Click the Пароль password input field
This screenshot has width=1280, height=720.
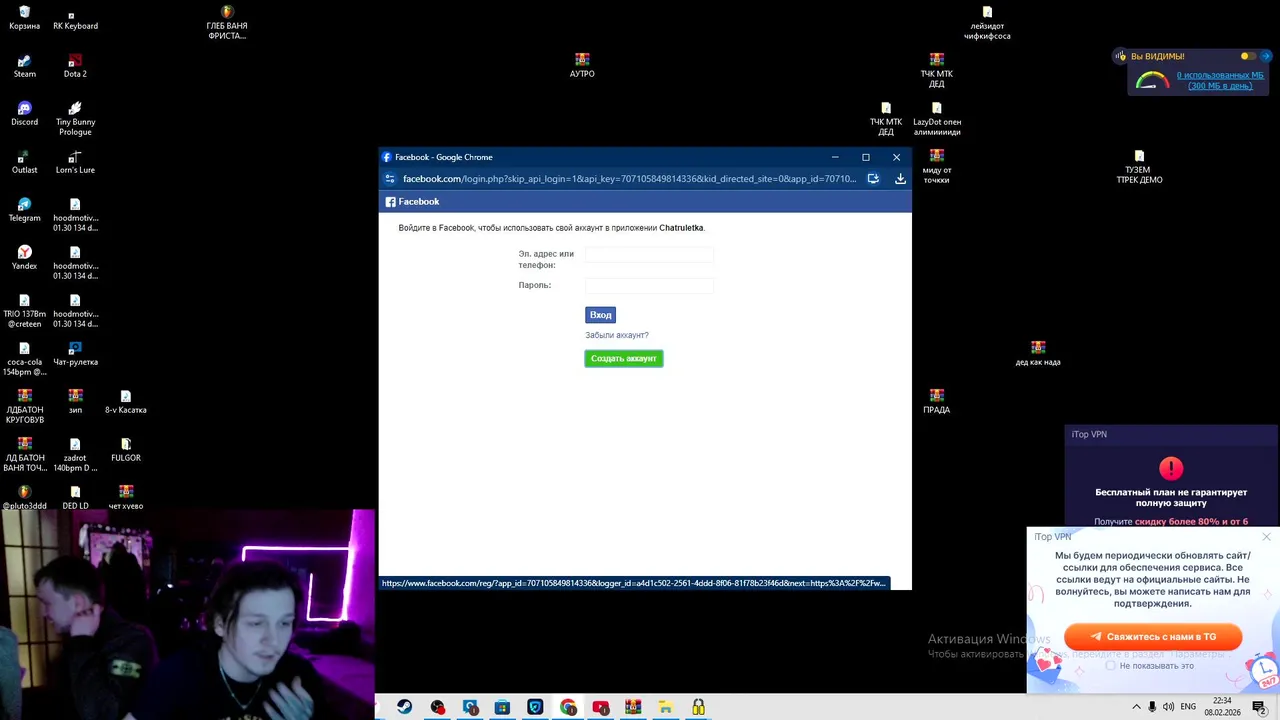[x=649, y=286]
